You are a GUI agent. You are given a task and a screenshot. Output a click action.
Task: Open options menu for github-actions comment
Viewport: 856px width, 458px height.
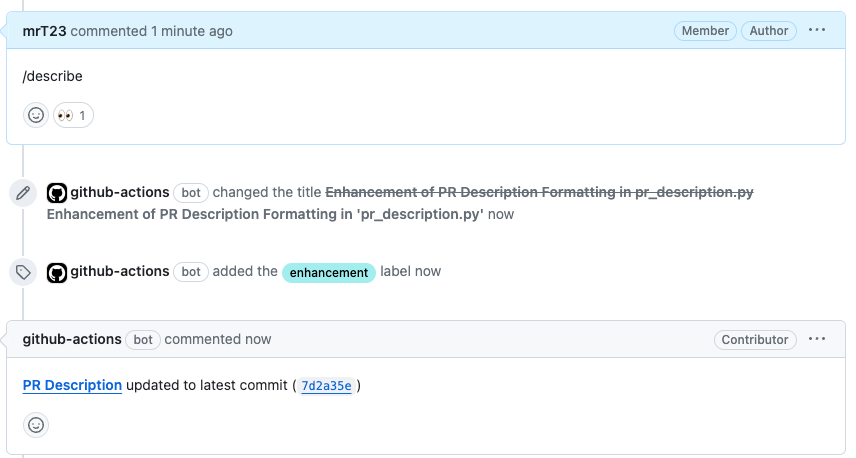(817, 339)
